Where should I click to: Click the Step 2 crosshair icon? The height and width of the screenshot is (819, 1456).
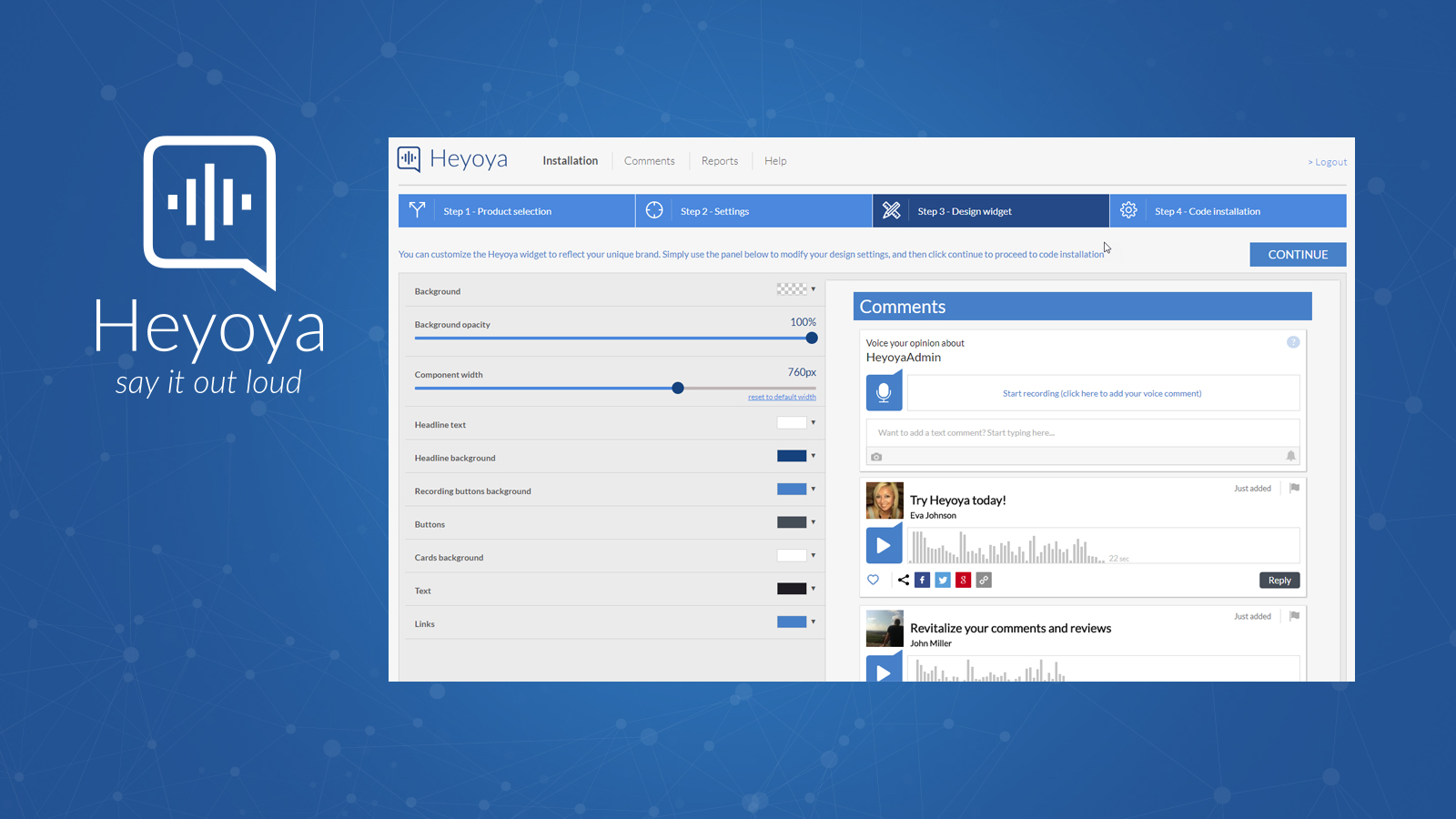(x=654, y=210)
